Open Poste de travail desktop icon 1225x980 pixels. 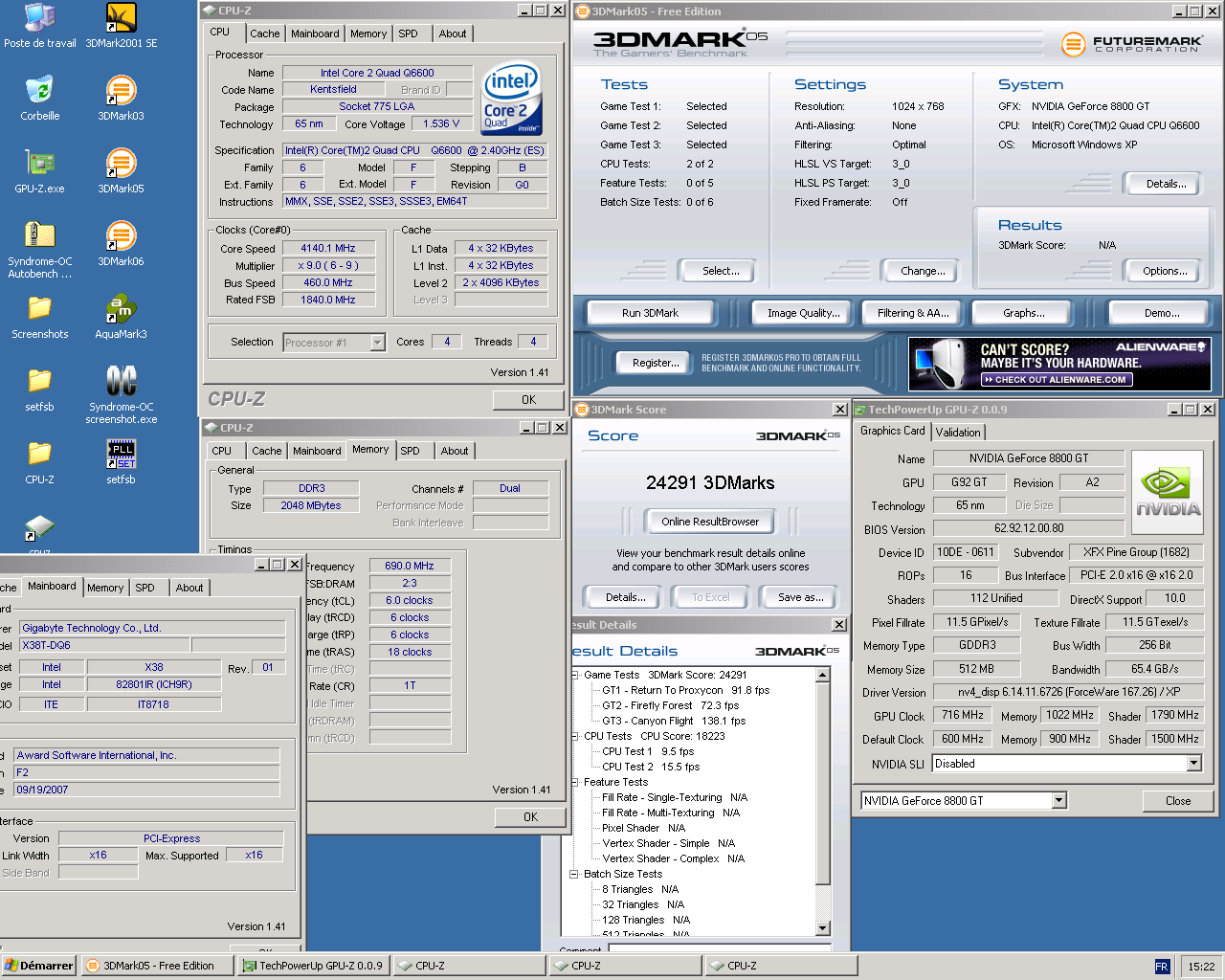click(x=39, y=26)
